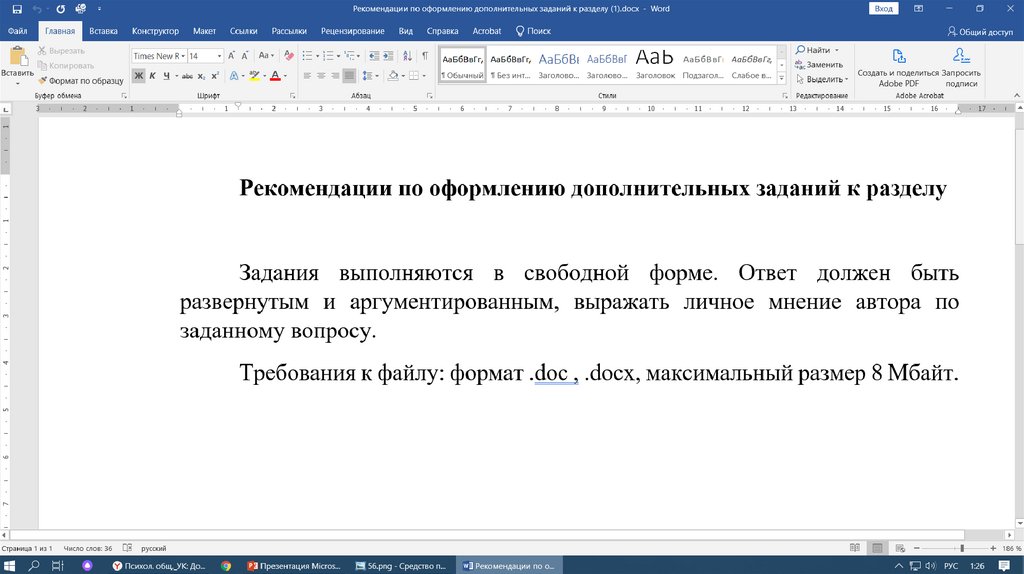Apply the Text Effects icon
This screenshot has height=574, width=1024.
click(x=234, y=76)
